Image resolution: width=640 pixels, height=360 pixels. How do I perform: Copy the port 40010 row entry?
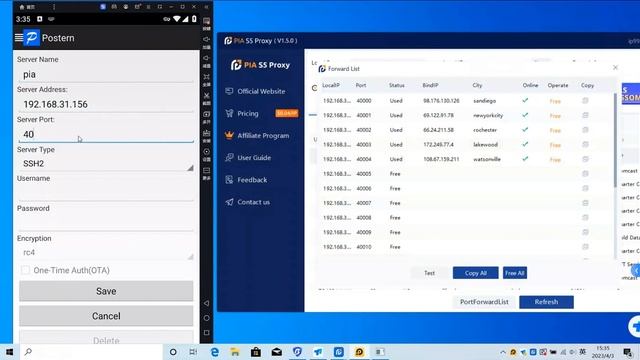pos(585,247)
